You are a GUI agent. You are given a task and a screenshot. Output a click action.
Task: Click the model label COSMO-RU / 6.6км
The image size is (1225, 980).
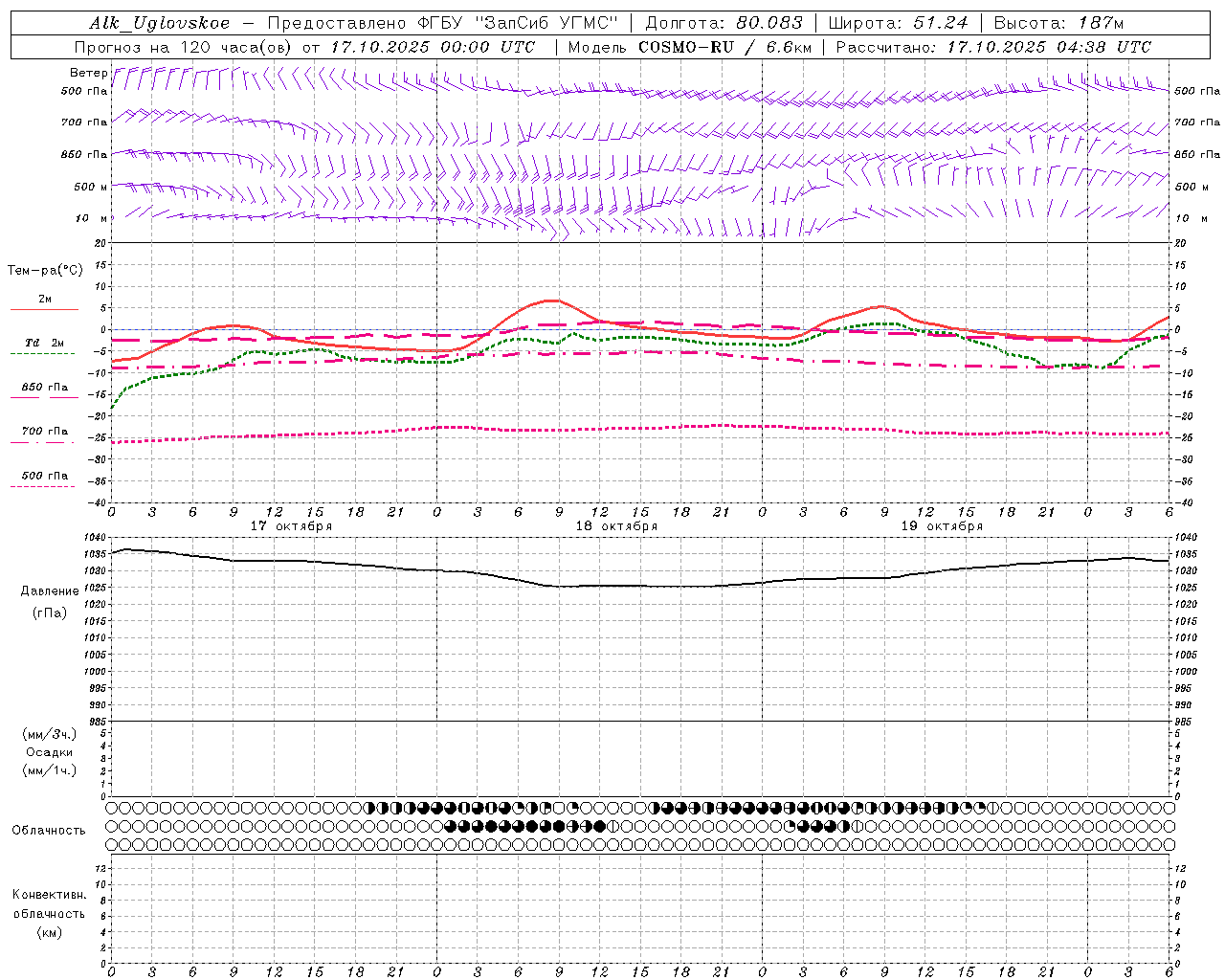tap(724, 47)
